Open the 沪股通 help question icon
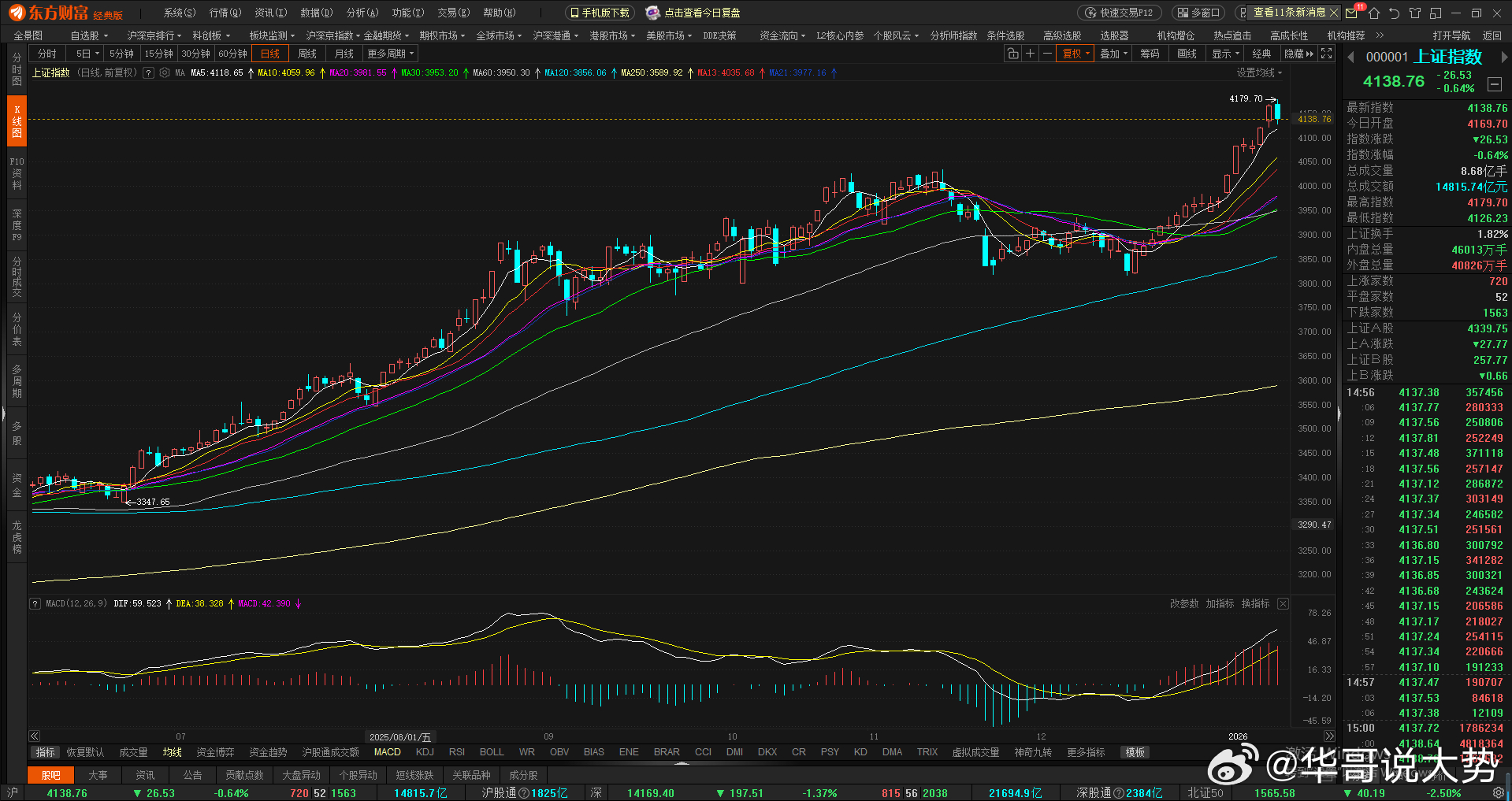Image resolution: width=1512 pixels, height=801 pixels. click(x=524, y=793)
